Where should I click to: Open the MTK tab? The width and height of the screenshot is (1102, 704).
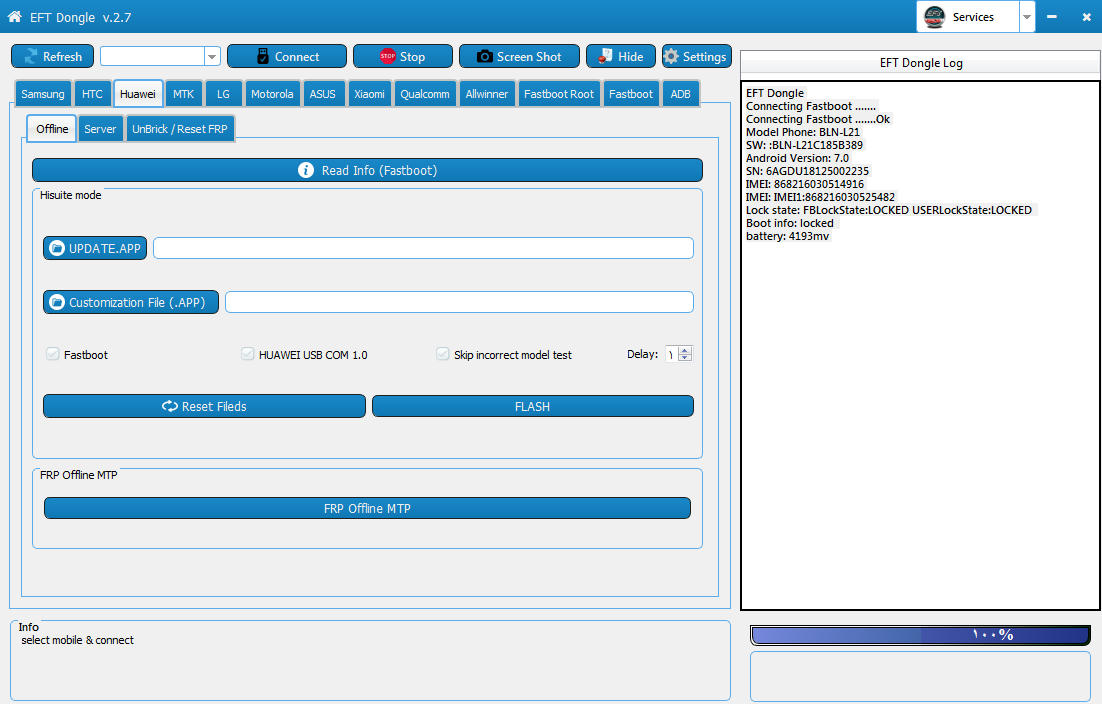click(x=183, y=93)
